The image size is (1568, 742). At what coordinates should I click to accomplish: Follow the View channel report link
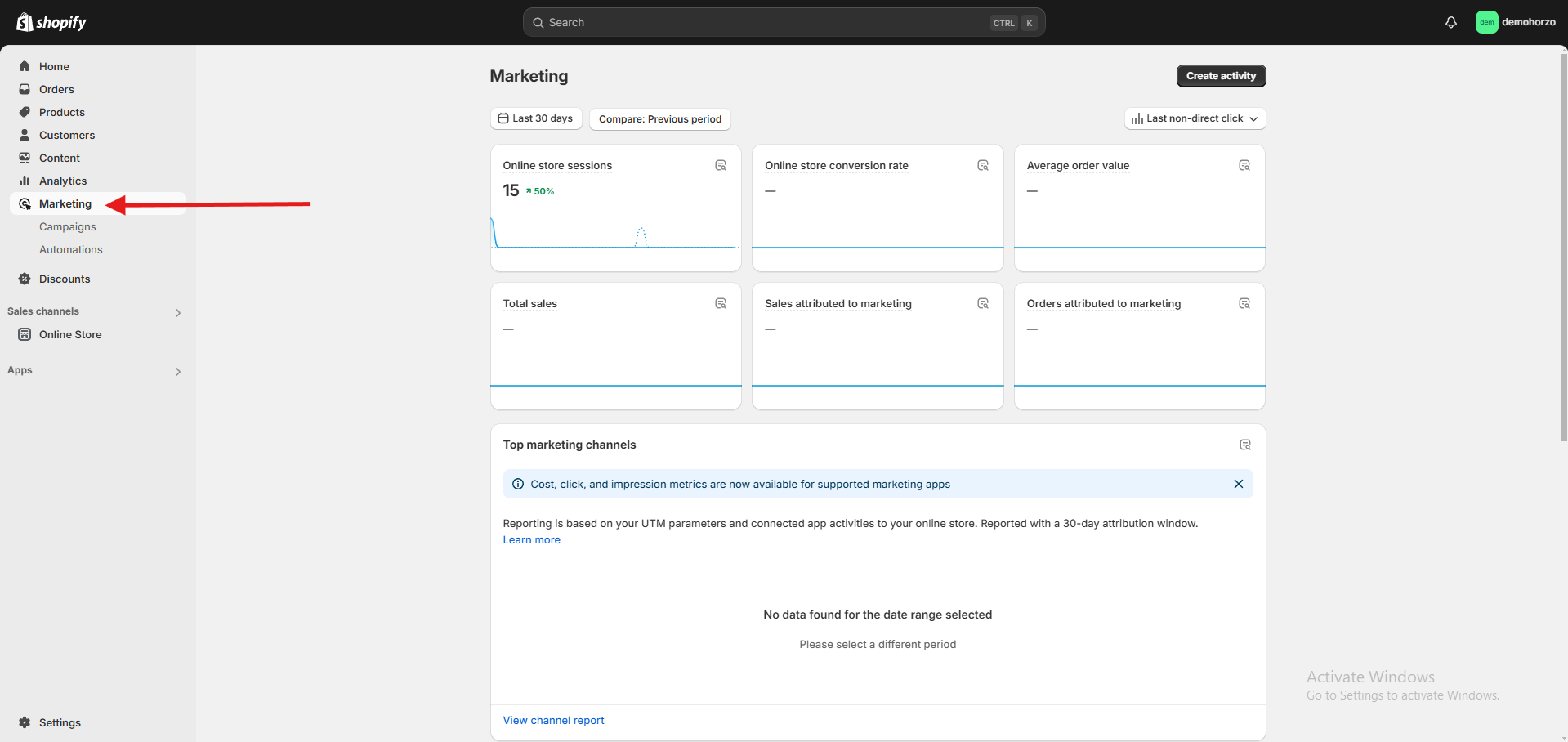click(x=553, y=721)
